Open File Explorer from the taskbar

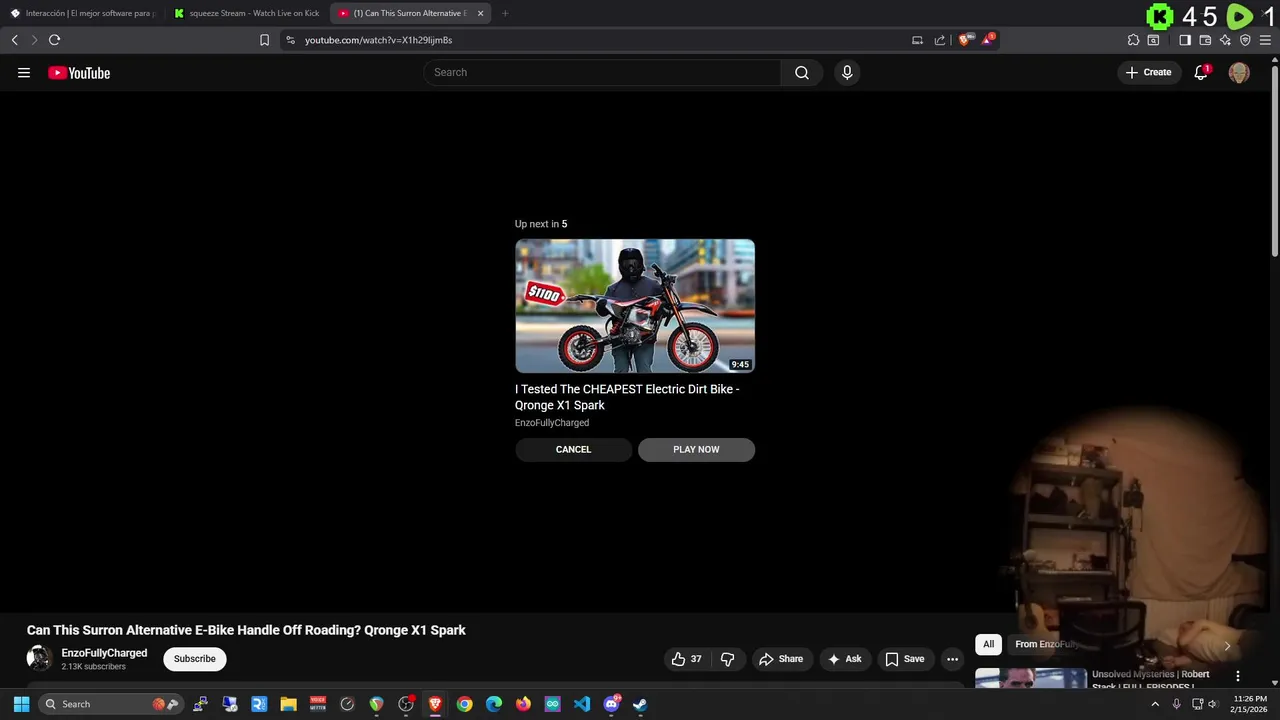(x=288, y=704)
